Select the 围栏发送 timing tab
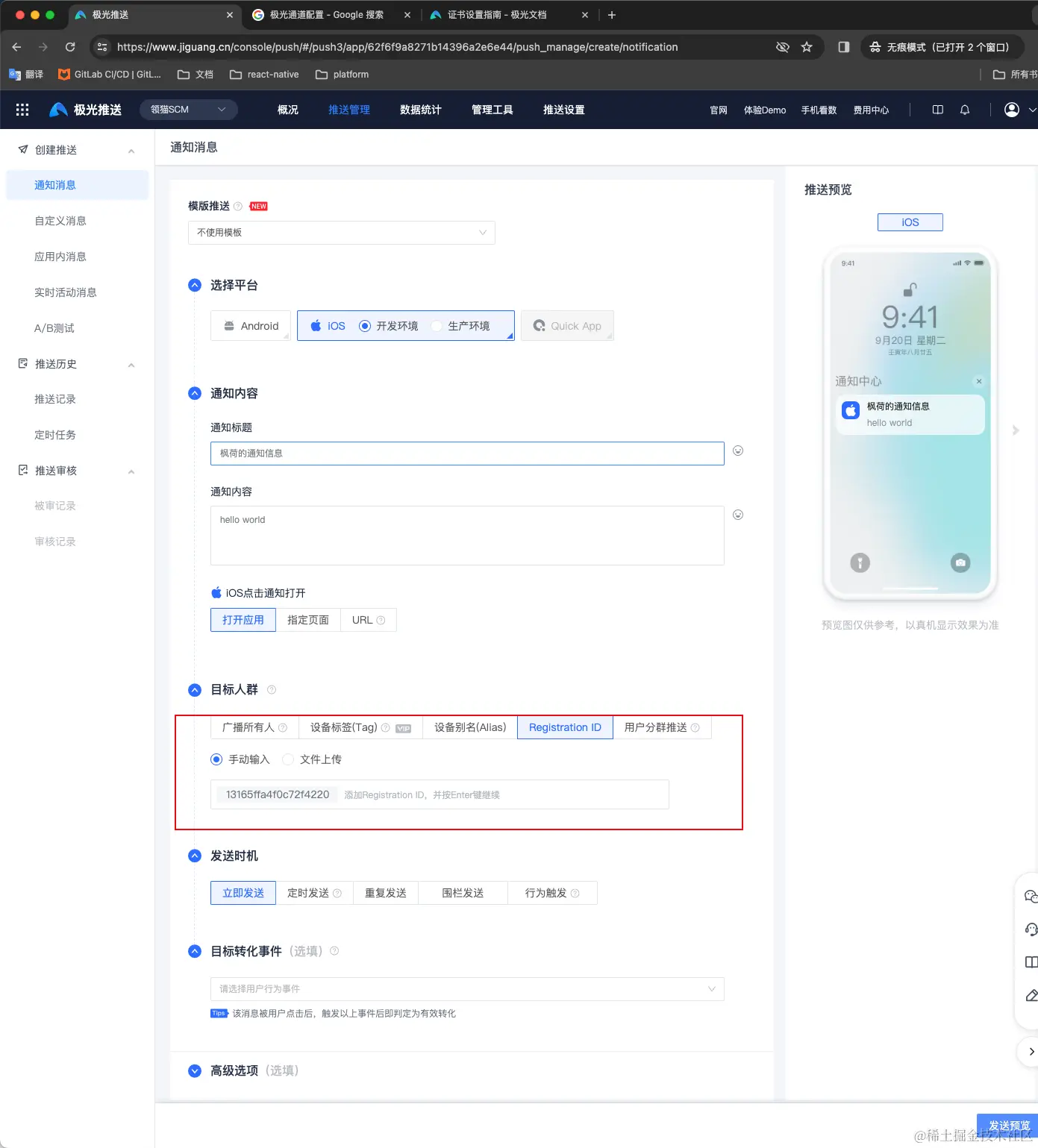Screen dimensions: 1038x1148 pyautogui.click(x=463, y=893)
